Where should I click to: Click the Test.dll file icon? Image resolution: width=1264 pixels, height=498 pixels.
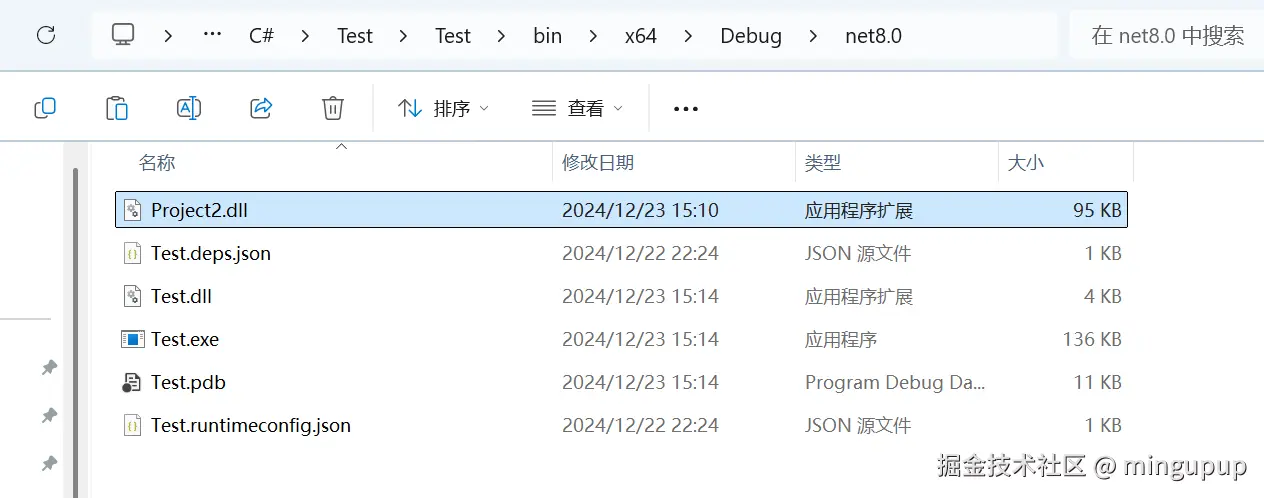pos(132,296)
